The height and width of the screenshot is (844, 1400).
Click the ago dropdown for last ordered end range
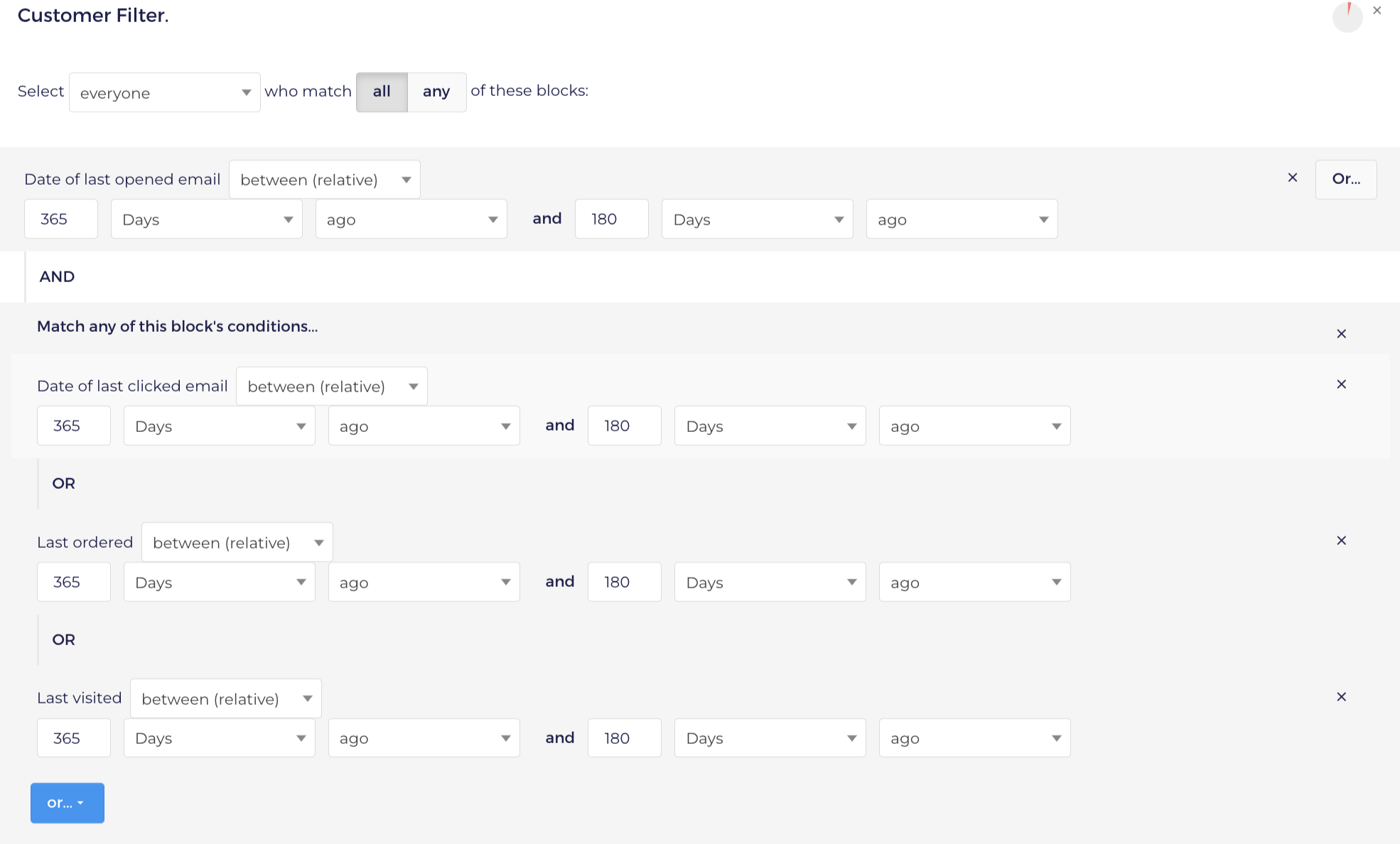[x=972, y=581]
